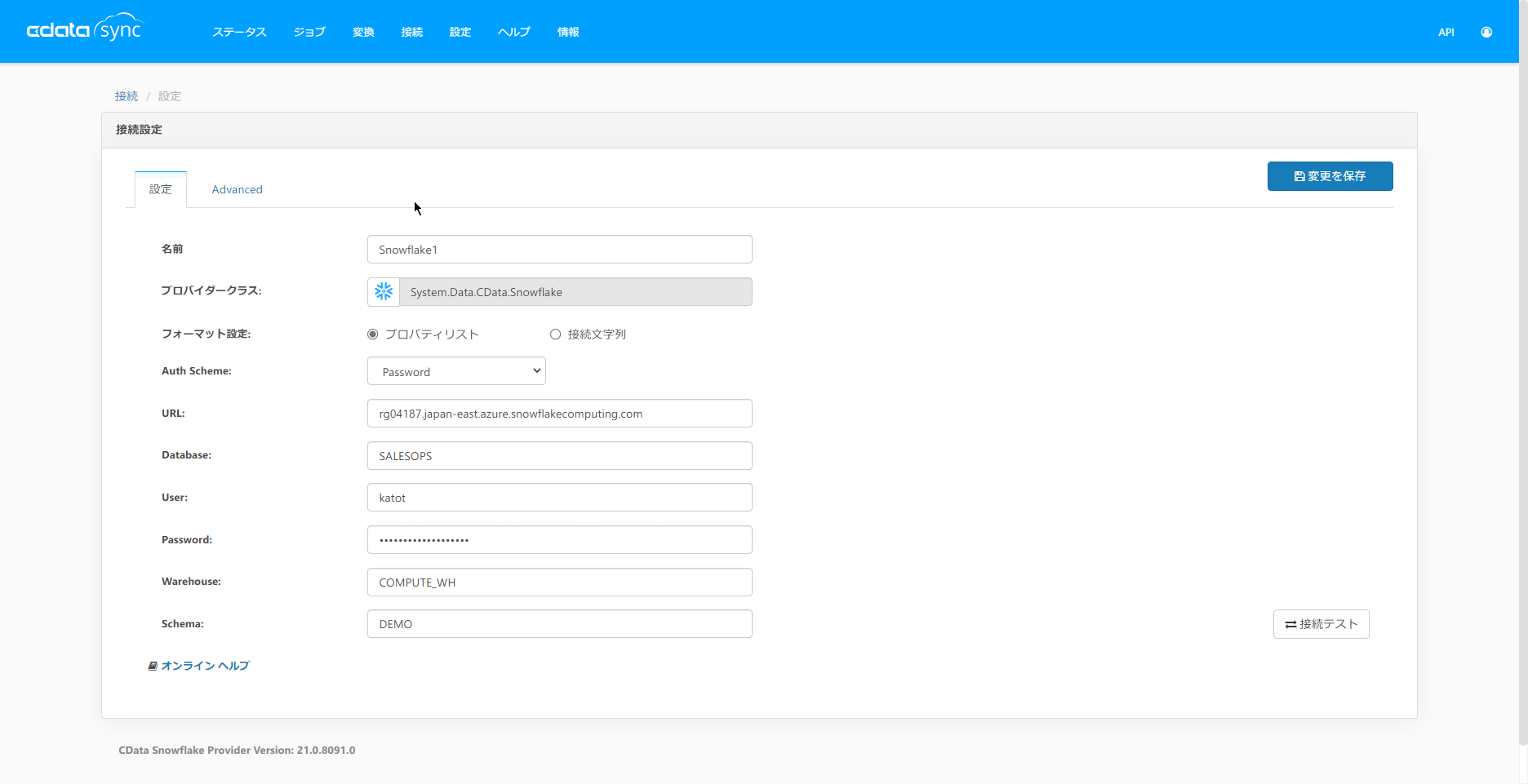1528x784 pixels.
Task: Click the Snowflake provider icon
Action: (384, 292)
